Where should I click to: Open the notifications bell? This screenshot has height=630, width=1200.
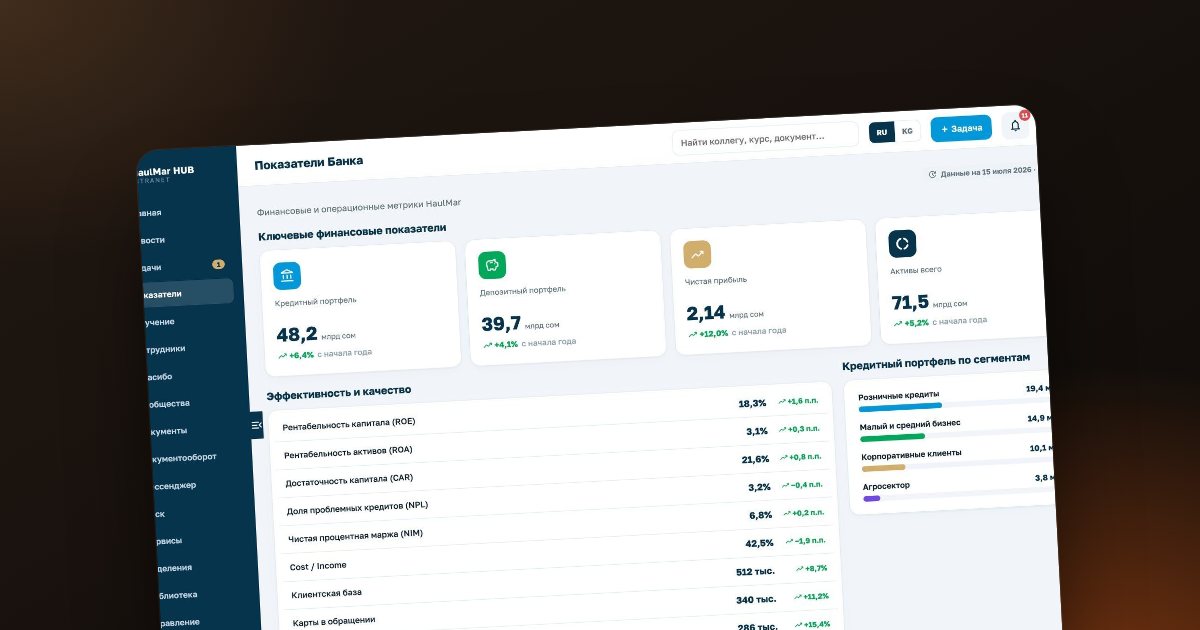(1015, 126)
